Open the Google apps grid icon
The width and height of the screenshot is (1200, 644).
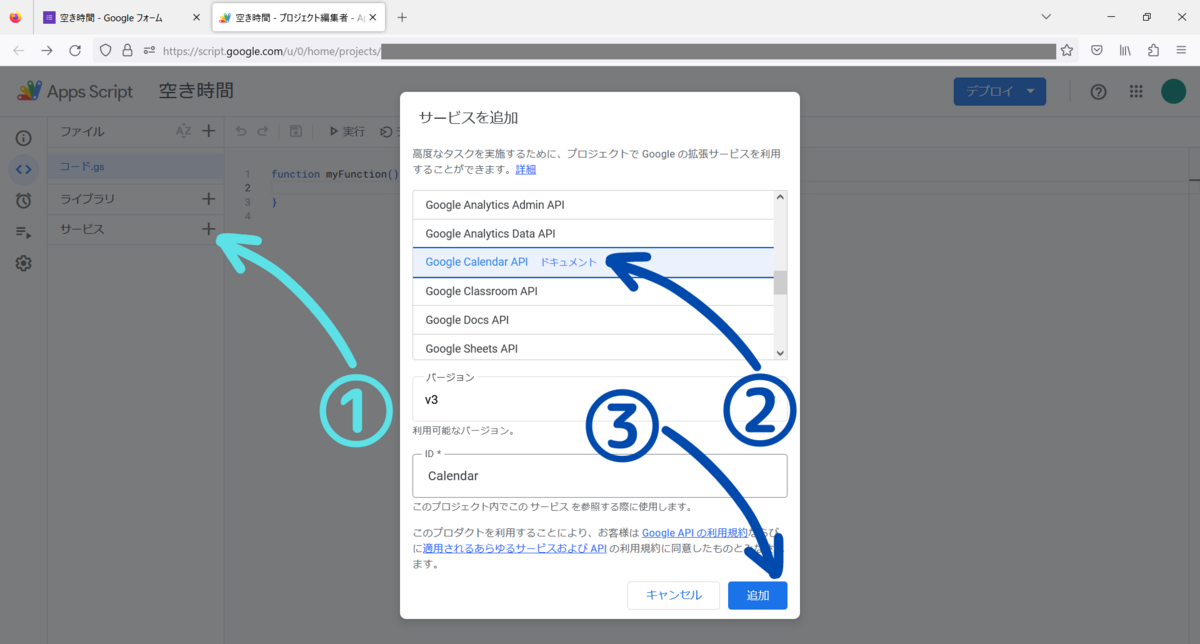[1136, 92]
